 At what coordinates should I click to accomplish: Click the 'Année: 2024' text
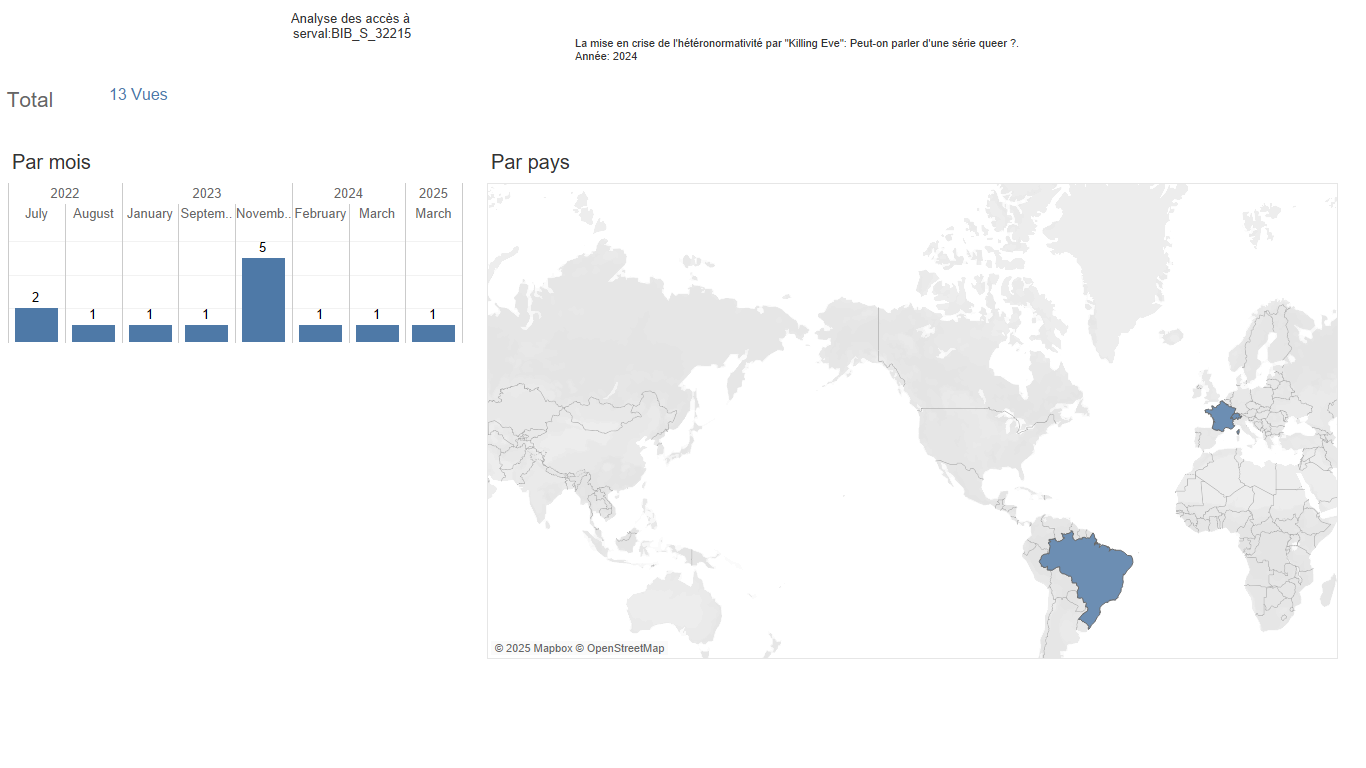(606, 56)
